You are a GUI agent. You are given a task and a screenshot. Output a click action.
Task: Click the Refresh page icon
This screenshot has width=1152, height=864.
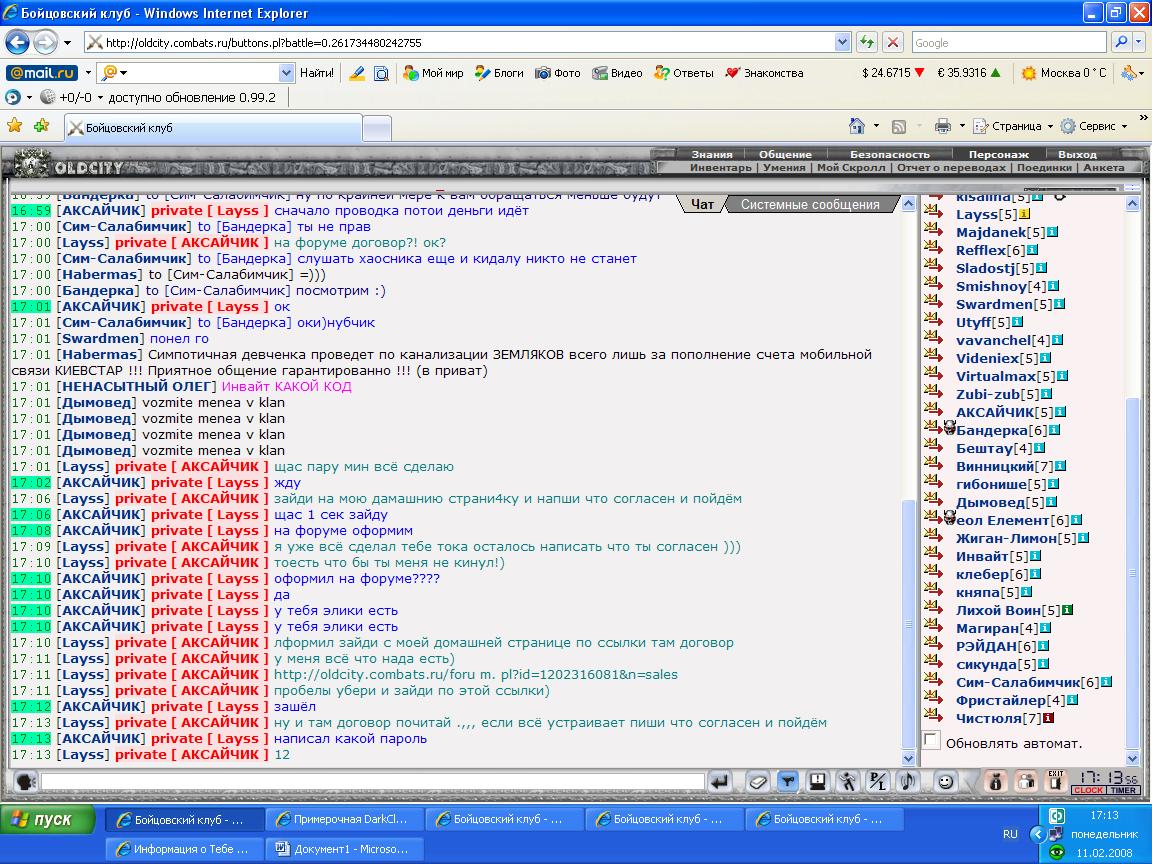pyautogui.click(x=867, y=43)
